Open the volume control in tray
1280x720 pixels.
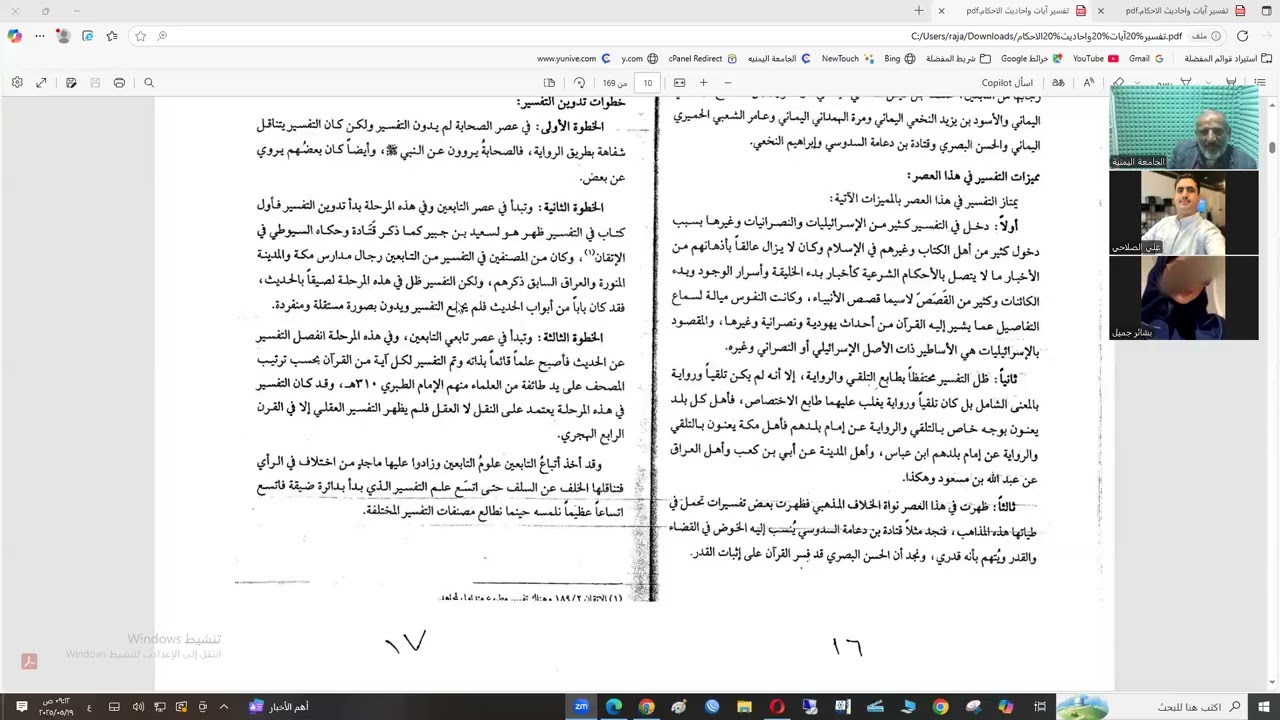pos(137,707)
